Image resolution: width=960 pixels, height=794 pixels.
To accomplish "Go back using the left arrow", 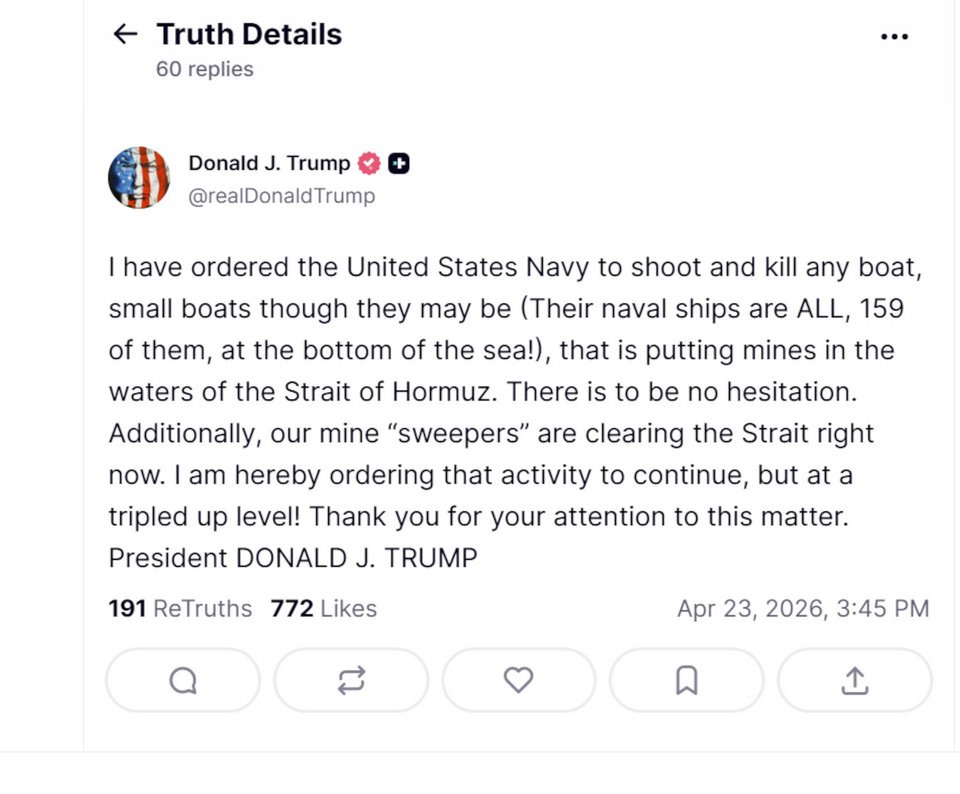I will pyautogui.click(x=124, y=34).
